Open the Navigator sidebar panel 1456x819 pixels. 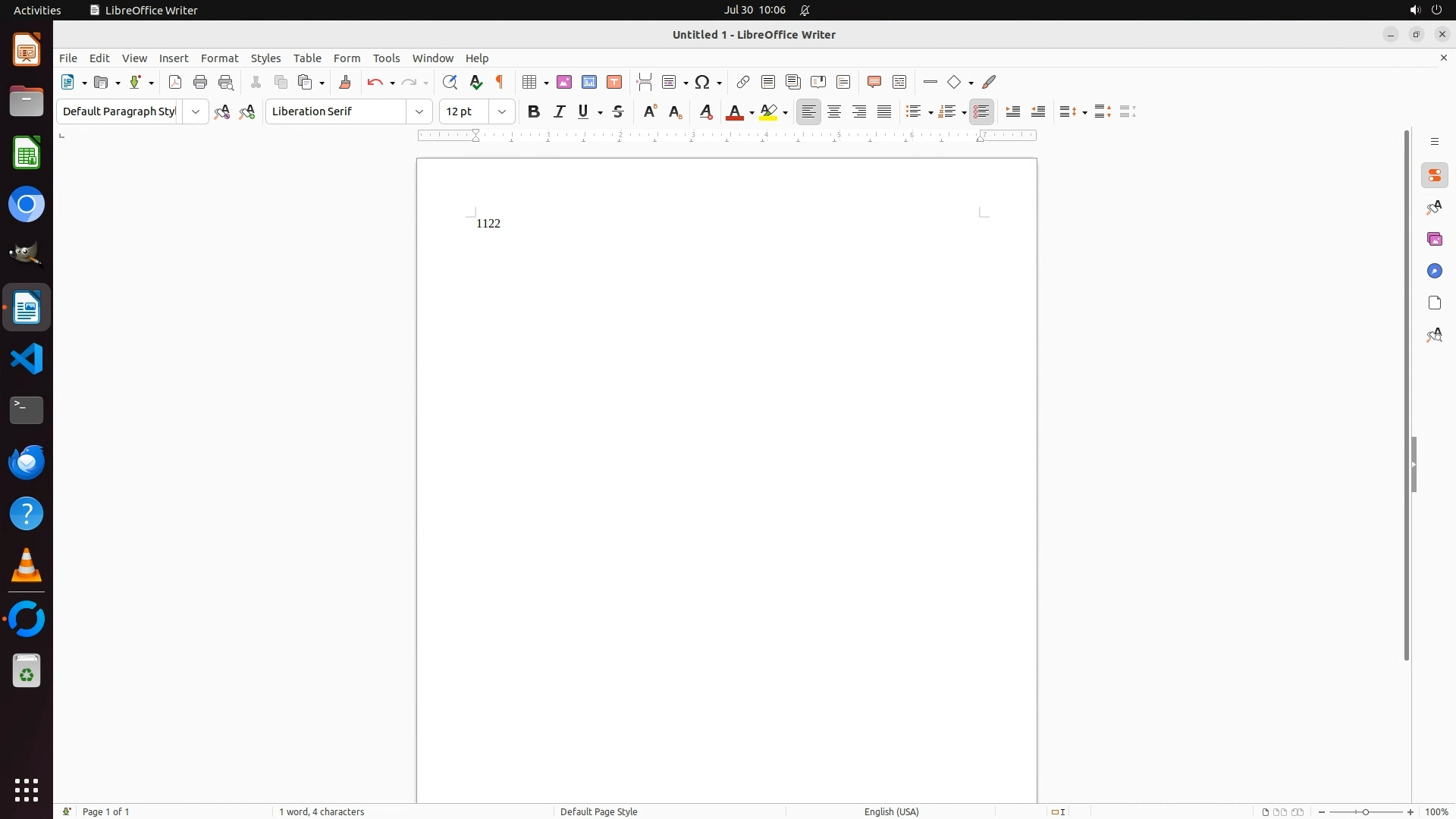[x=1434, y=271]
